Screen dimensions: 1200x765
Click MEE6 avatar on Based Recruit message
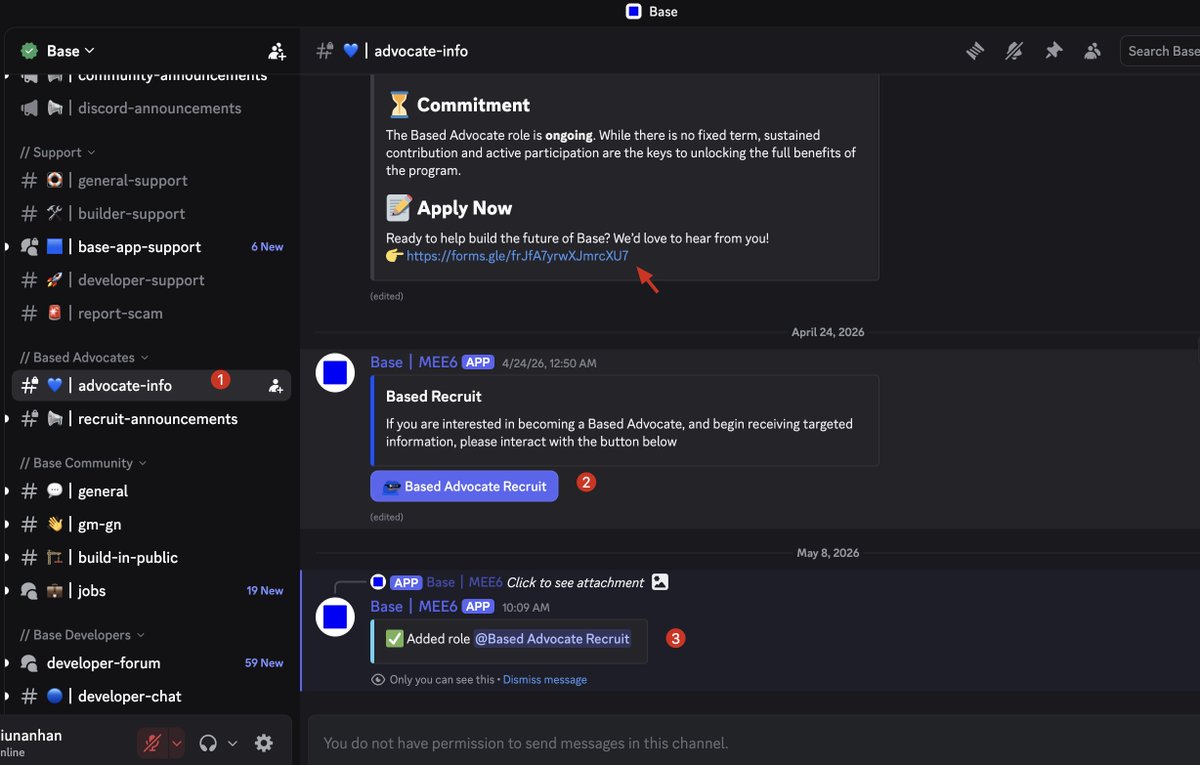(335, 373)
